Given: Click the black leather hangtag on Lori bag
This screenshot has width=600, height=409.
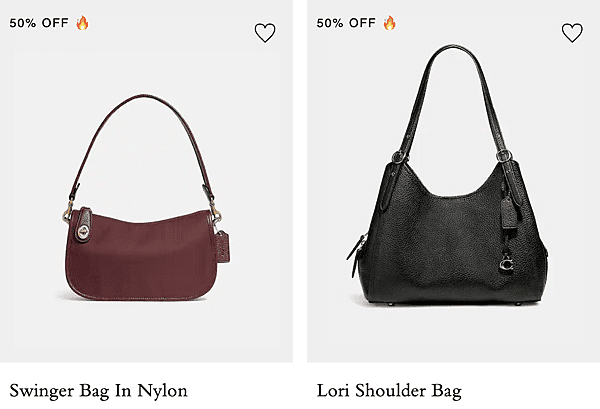Looking at the screenshot, I should [x=508, y=213].
